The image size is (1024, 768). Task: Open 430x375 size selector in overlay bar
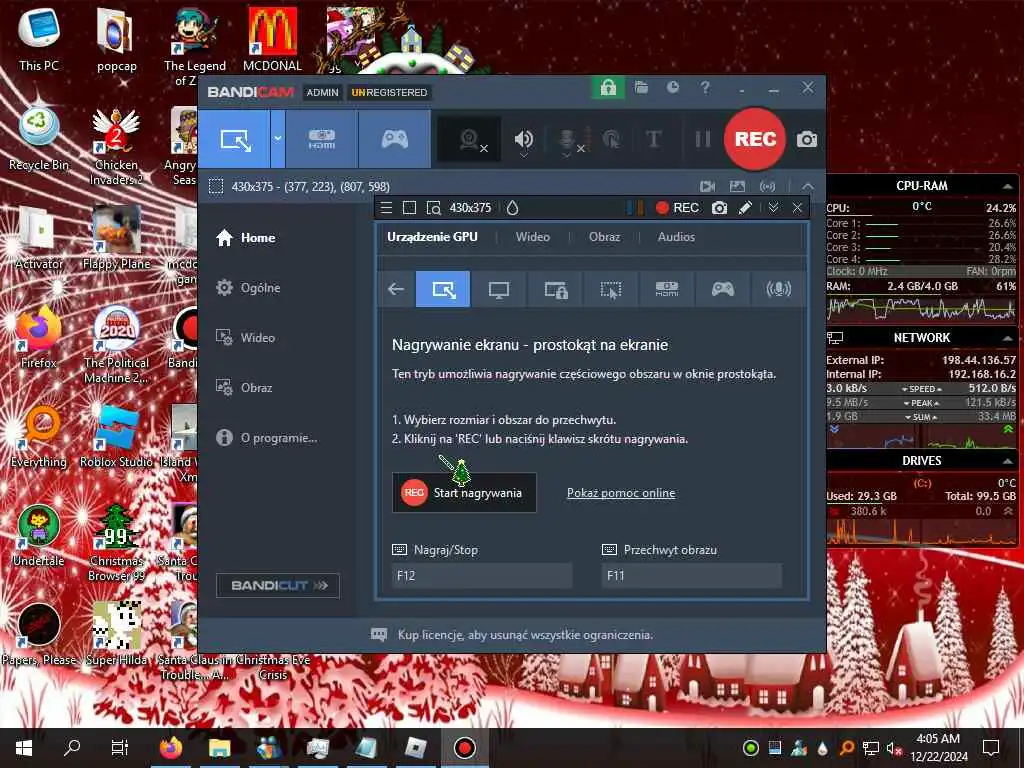coord(470,208)
